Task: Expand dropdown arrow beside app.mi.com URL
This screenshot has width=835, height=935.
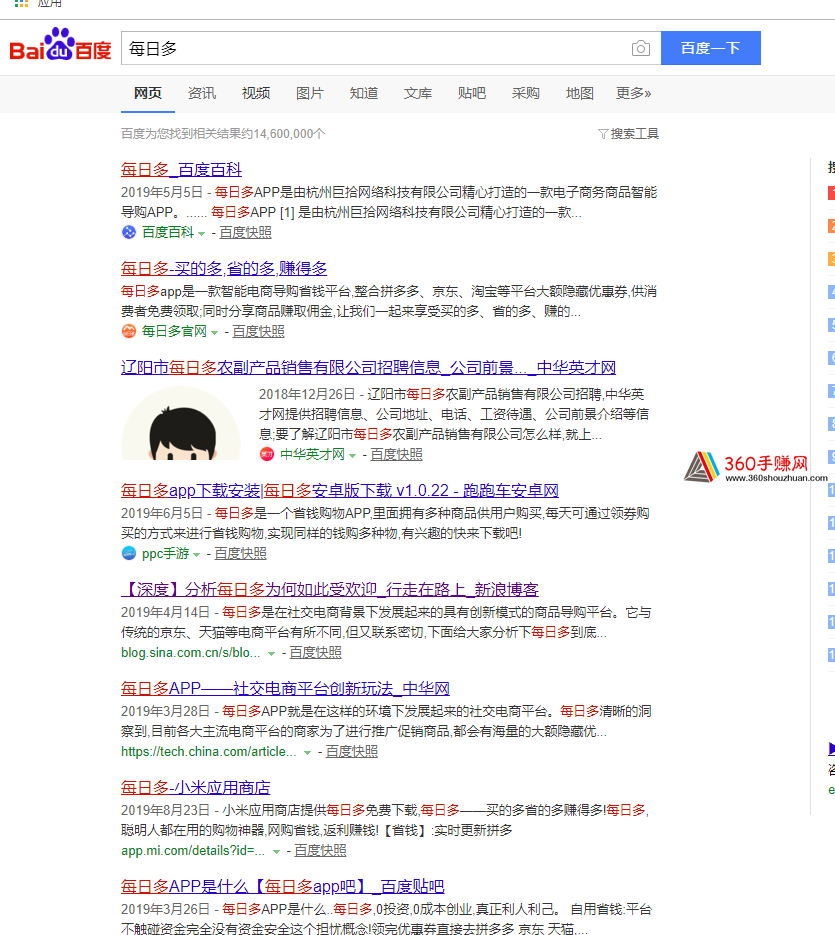Action: click(x=276, y=852)
